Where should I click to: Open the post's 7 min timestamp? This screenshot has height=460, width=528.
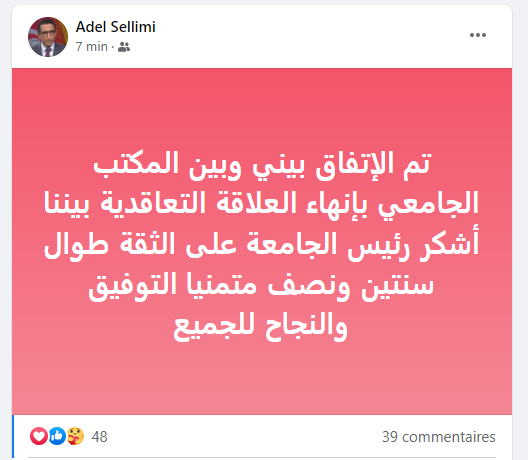tap(92, 47)
